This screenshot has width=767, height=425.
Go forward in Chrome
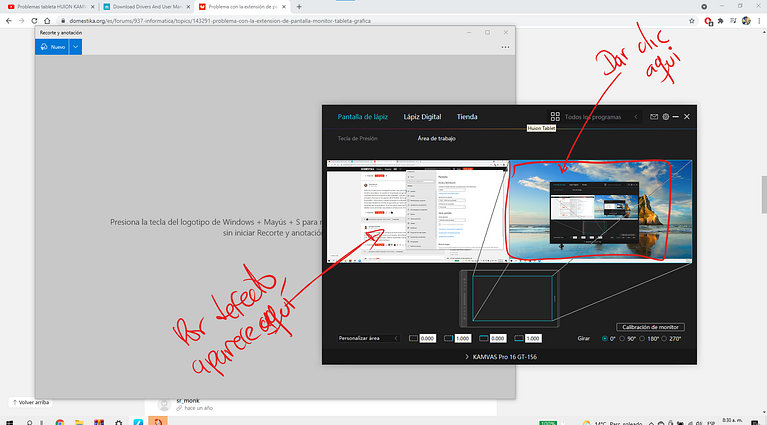(x=22, y=21)
